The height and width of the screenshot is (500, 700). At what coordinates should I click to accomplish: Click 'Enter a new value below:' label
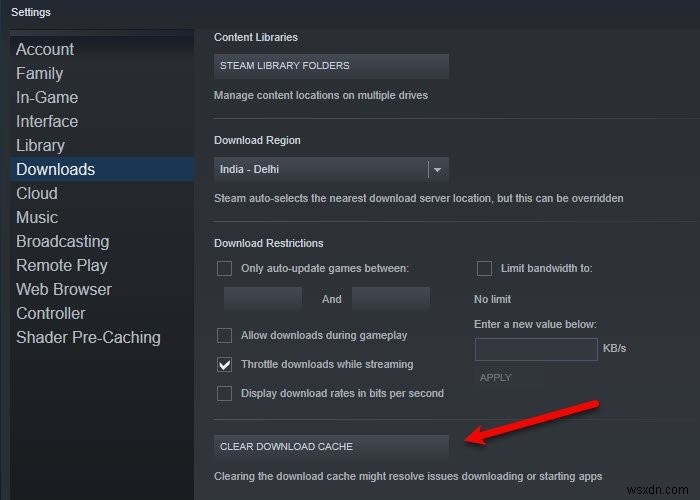(535, 324)
